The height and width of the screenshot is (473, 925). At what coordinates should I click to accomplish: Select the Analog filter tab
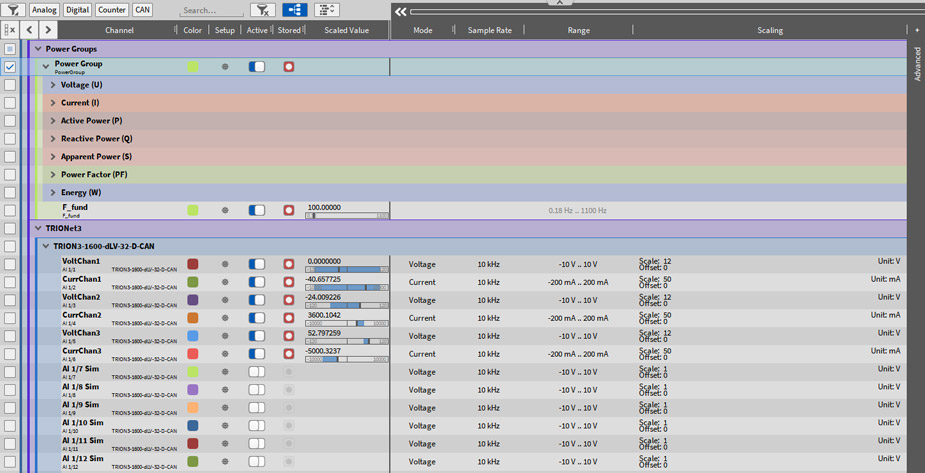[x=44, y=10]
